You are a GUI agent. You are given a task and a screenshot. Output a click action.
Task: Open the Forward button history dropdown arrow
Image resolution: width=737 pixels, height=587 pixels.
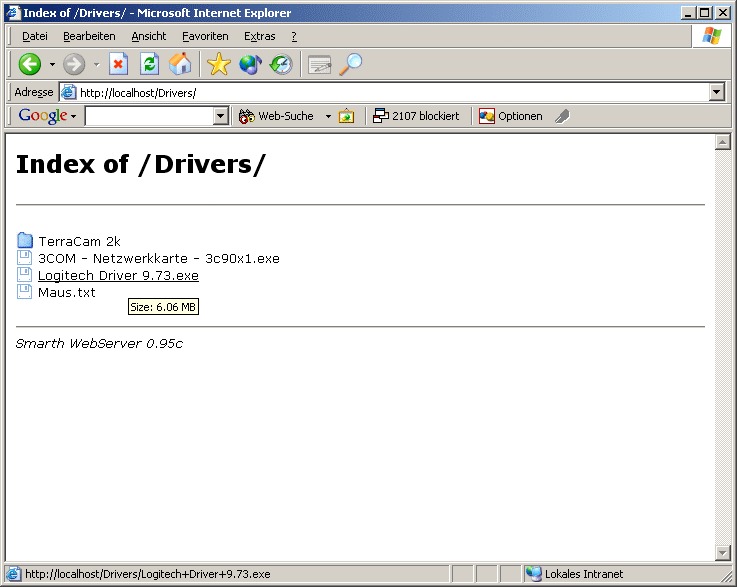point(96,64)
